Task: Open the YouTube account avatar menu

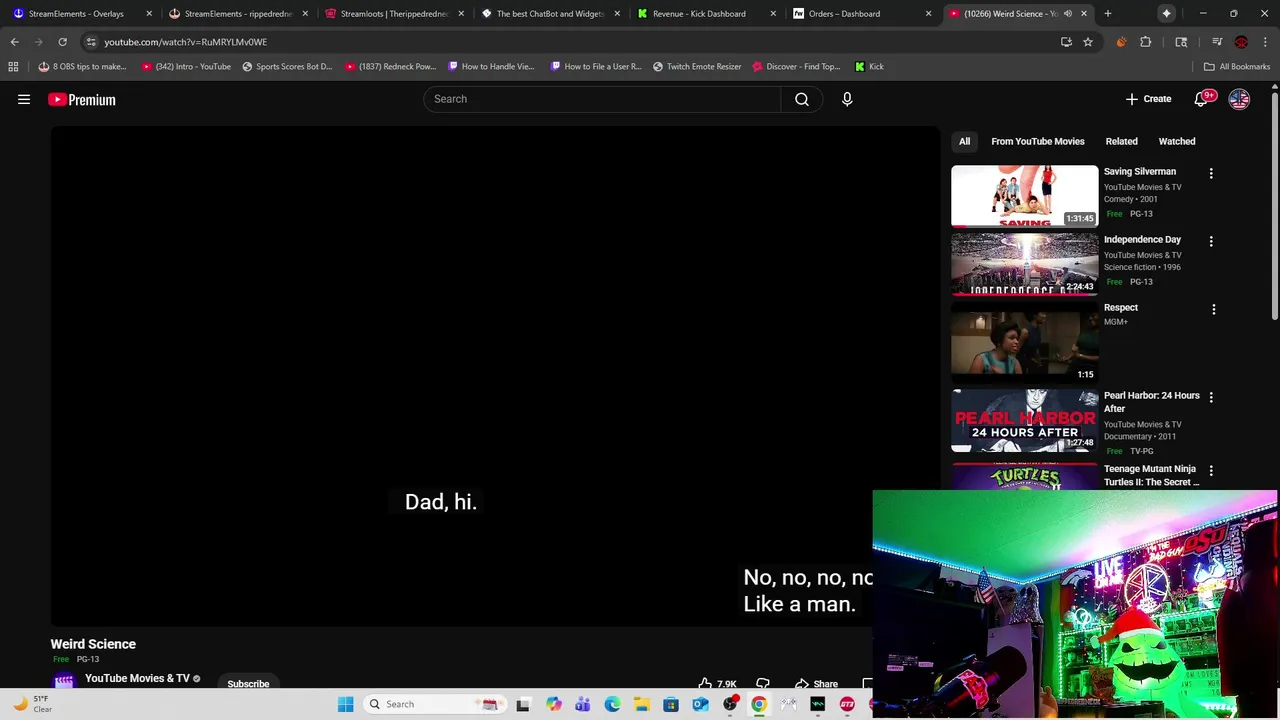Action: pos(1239,99)
